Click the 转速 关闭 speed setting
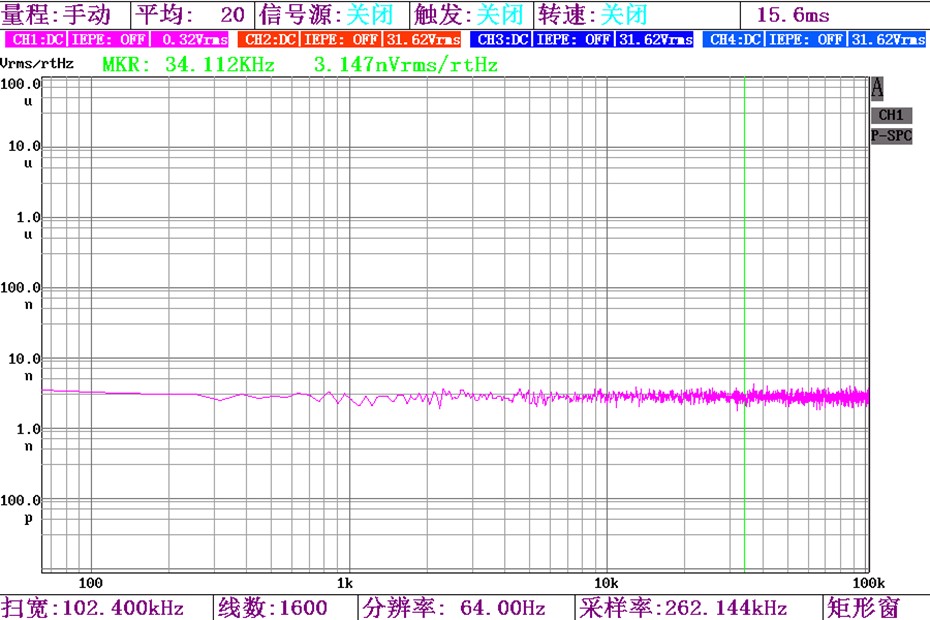930x620 pixels. click(592, 14)
